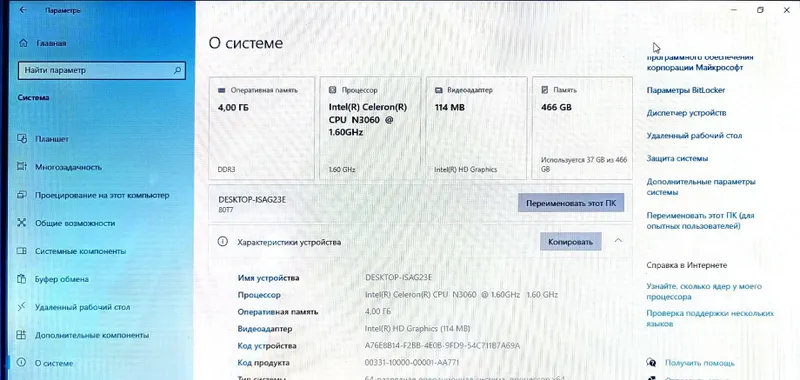This screenshot has height=380, width=800.
Task: Open Многозадачность settings page
Action: [x=68, y=167]
